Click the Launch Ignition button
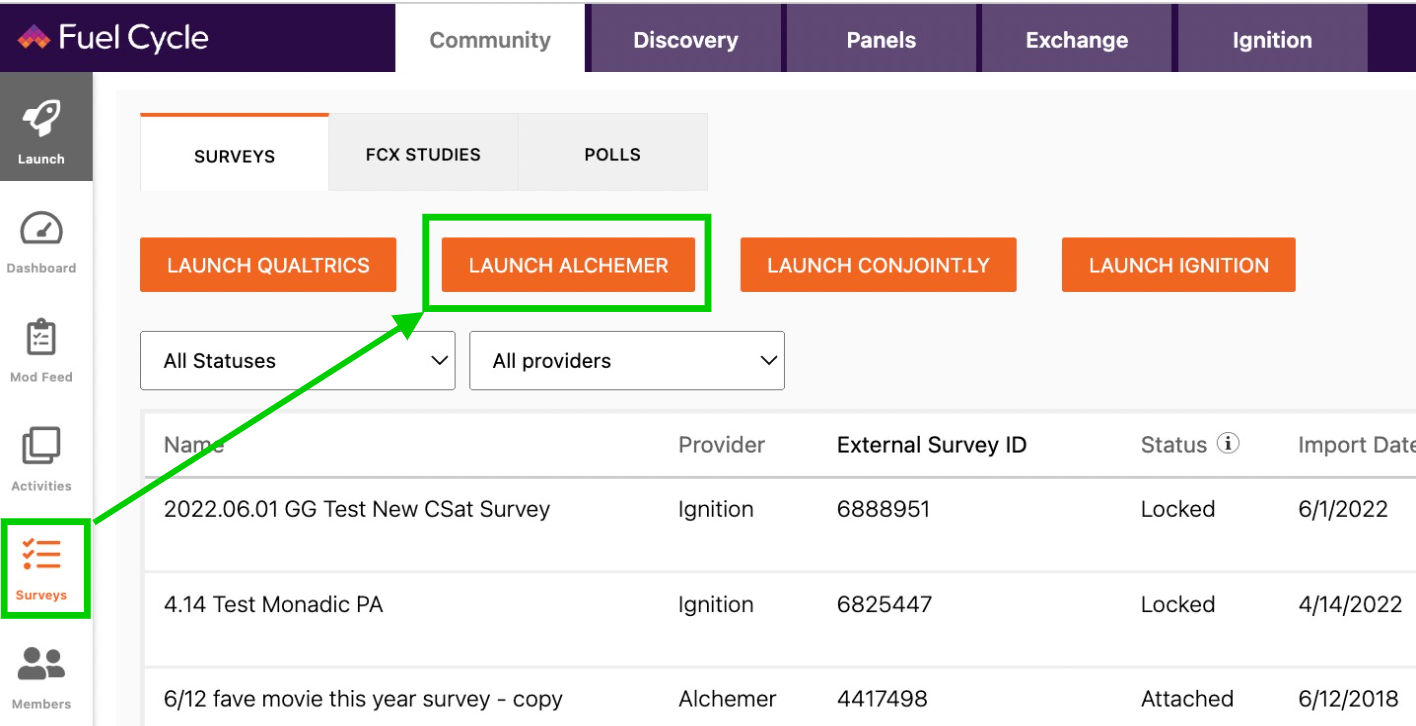This screenshot has width=1416, height=726. point(1178,265)
